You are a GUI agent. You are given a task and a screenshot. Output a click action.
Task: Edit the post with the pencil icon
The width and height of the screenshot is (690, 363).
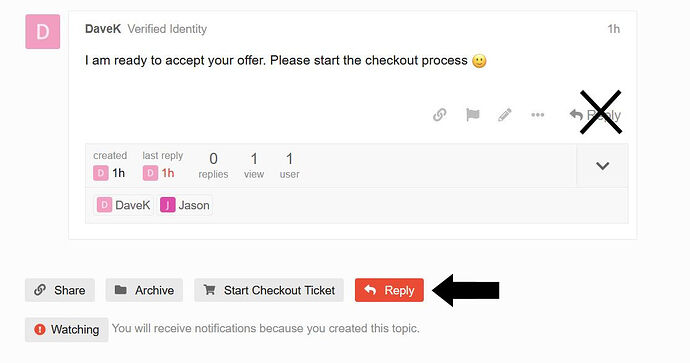coord(505,115)
